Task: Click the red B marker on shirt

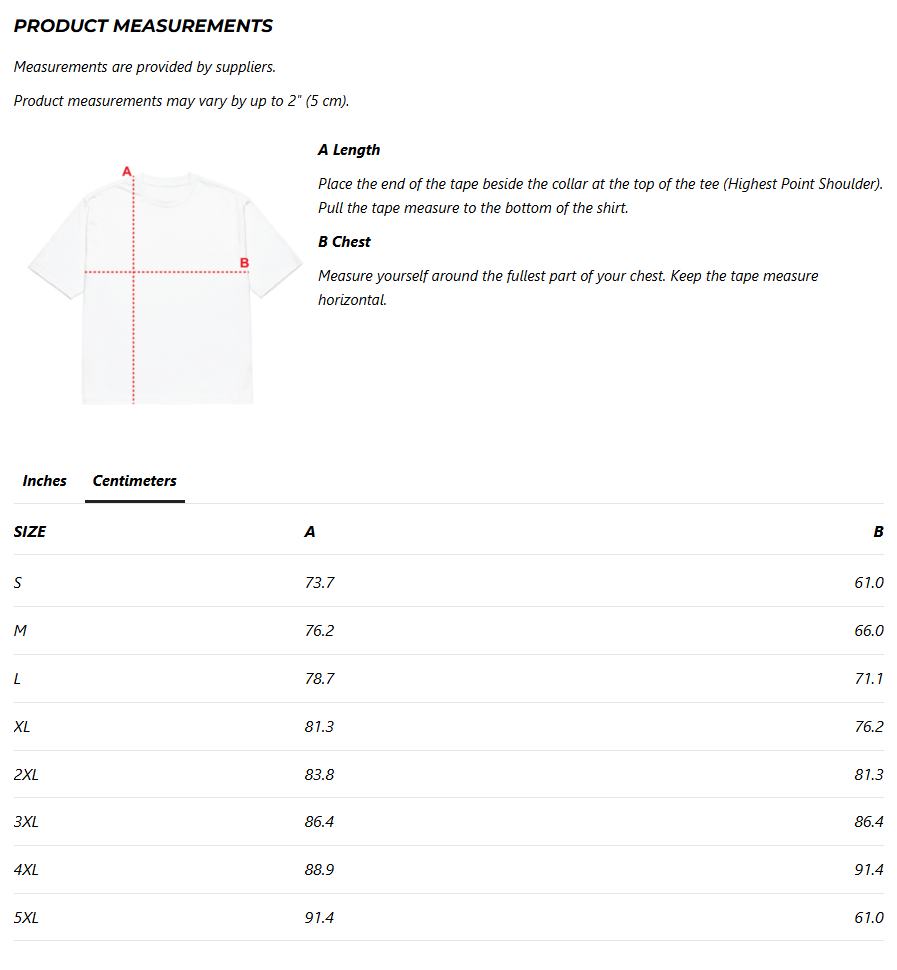Action: 244,263
